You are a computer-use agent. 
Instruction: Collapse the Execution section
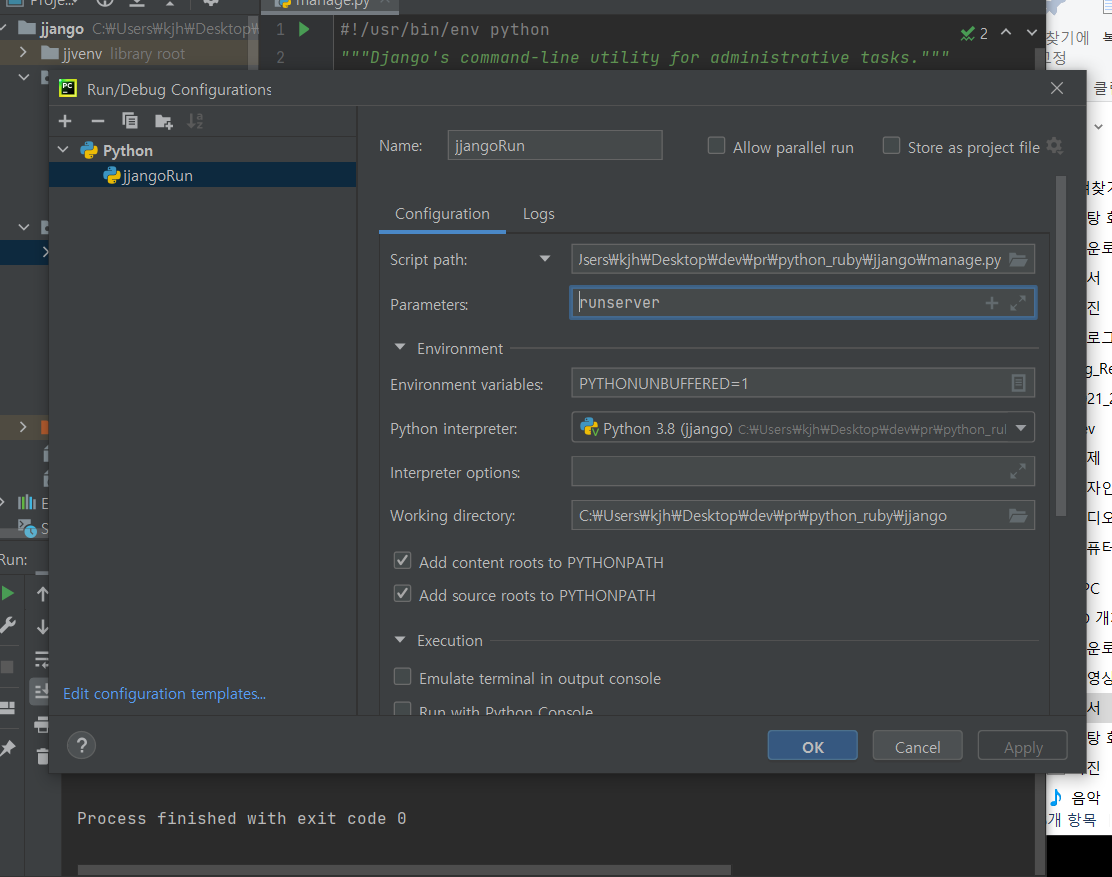(x=400, y=639)
